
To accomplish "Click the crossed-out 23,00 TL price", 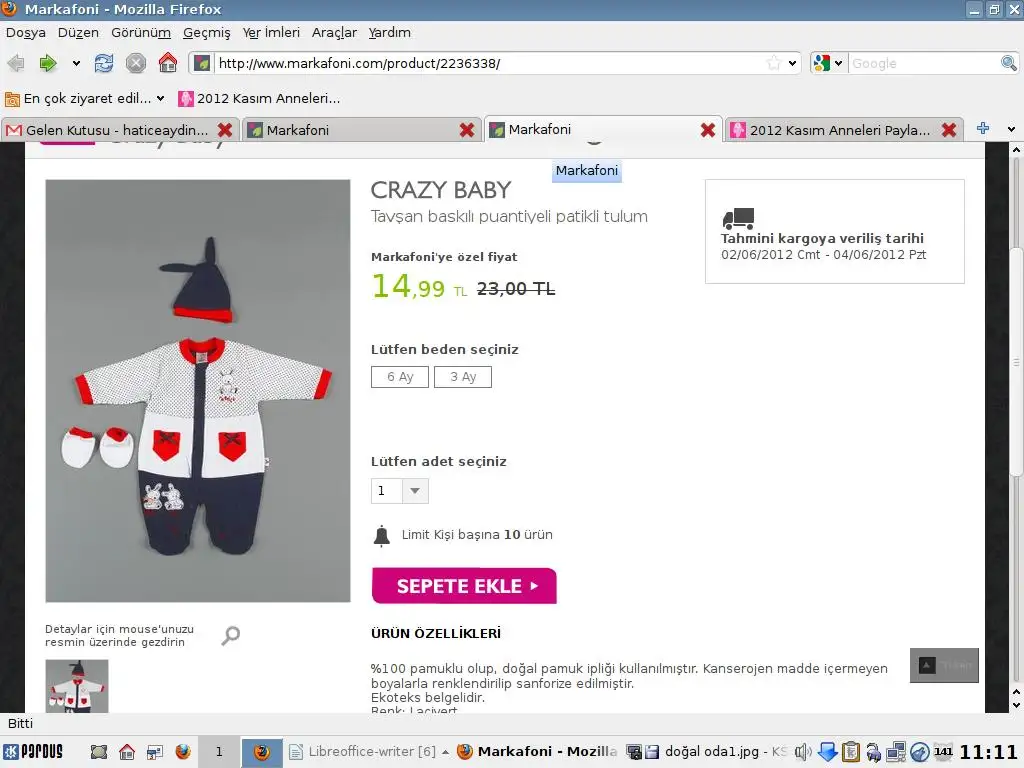I will click(x=516, y=289).
